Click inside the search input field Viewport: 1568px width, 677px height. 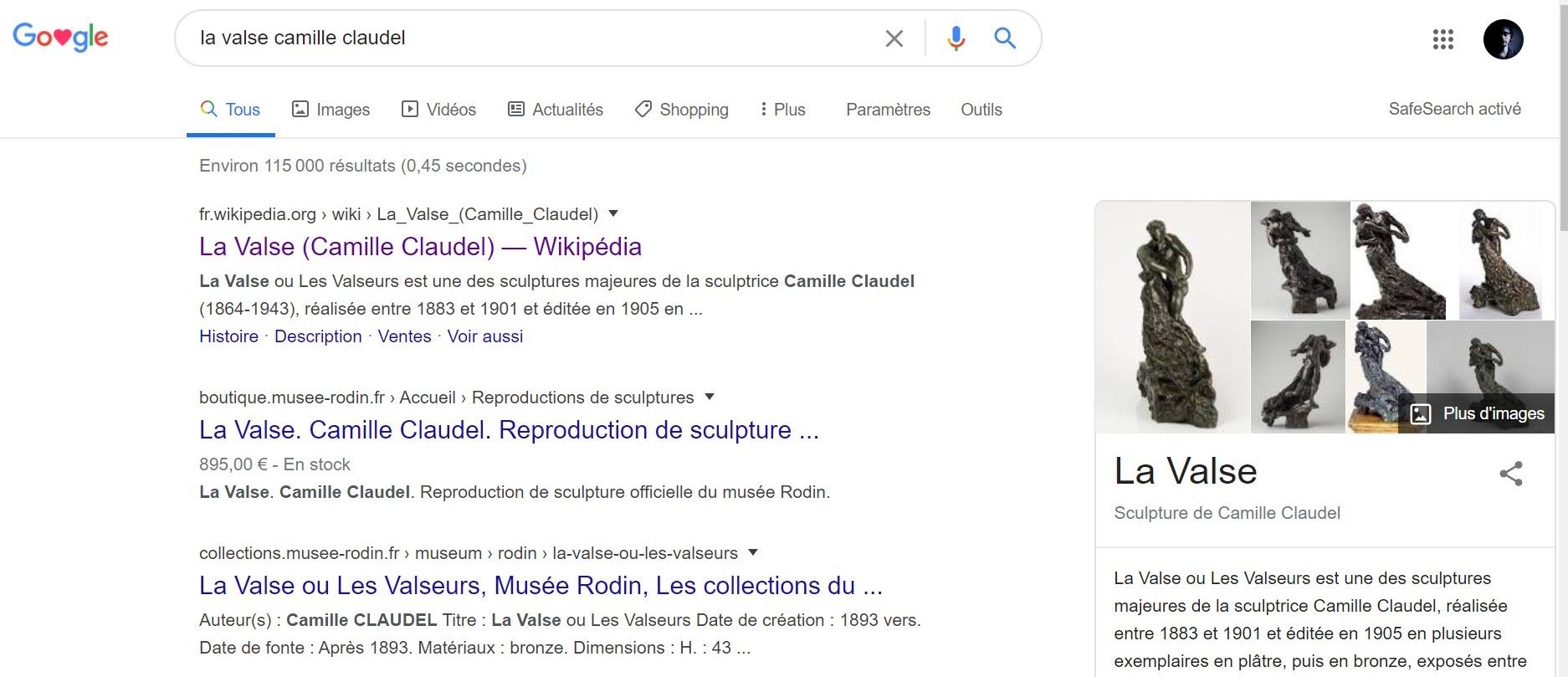coord(535,38)
